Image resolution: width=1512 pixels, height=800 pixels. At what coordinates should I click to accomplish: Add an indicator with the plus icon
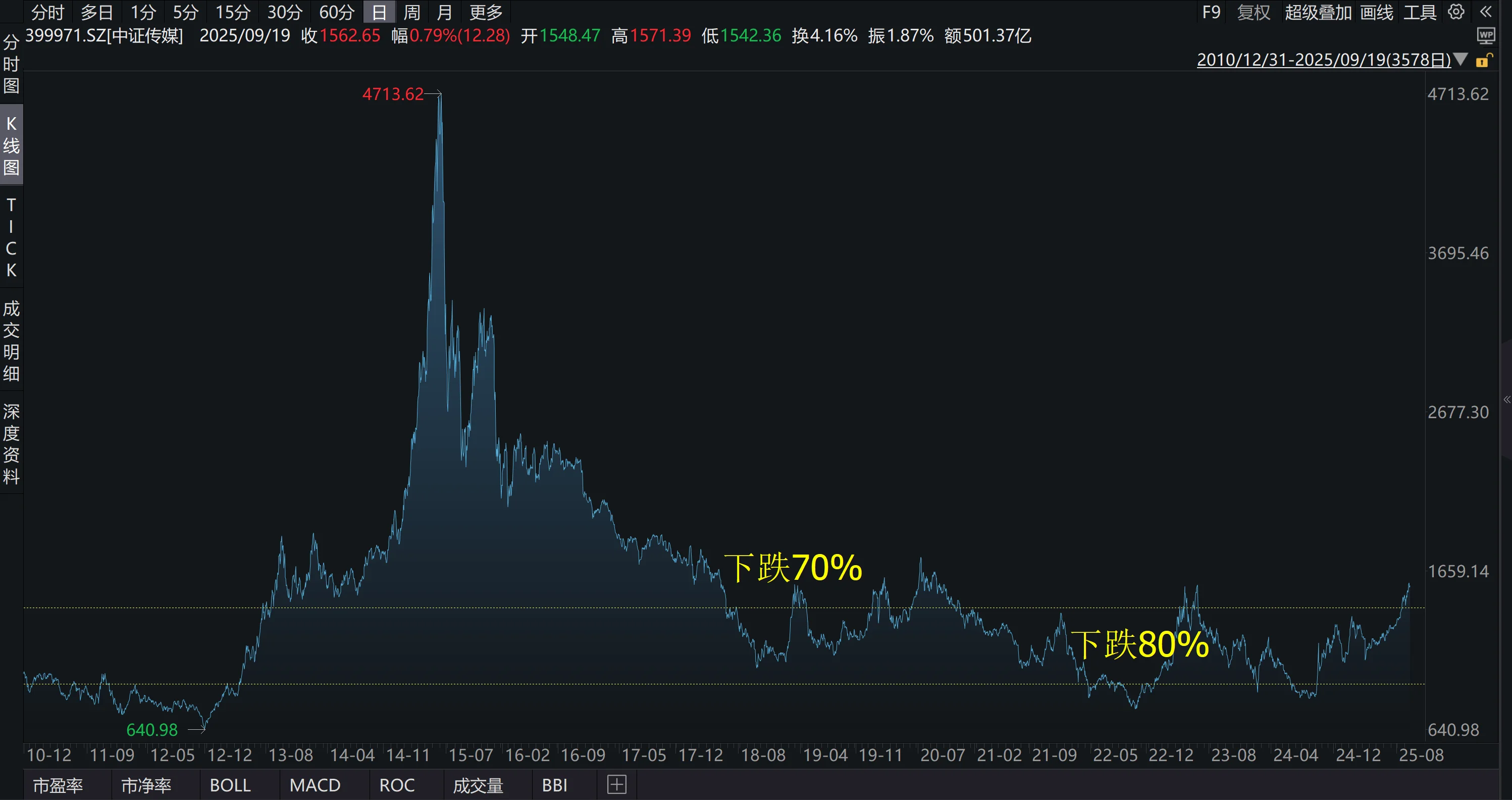click(616, 784)
